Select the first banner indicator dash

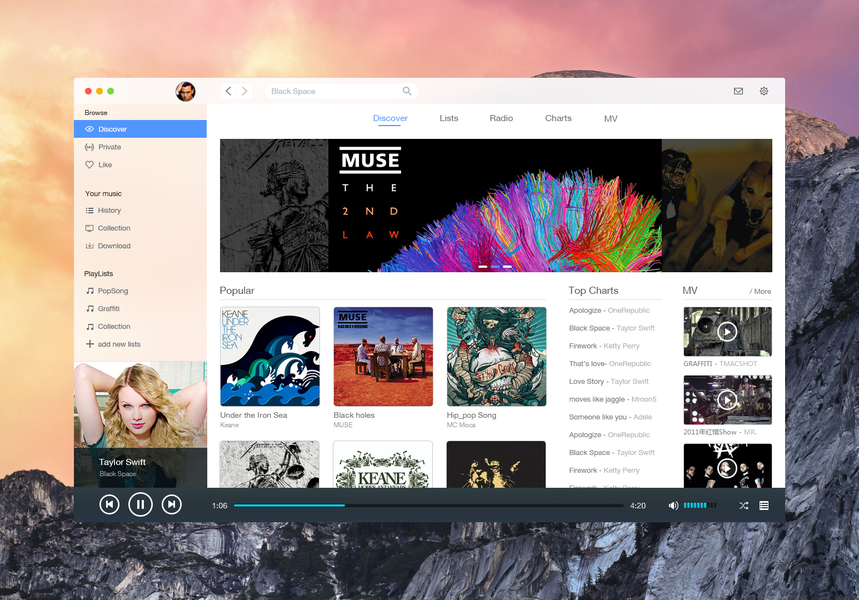pyautogui.click(x=483, y=266)
